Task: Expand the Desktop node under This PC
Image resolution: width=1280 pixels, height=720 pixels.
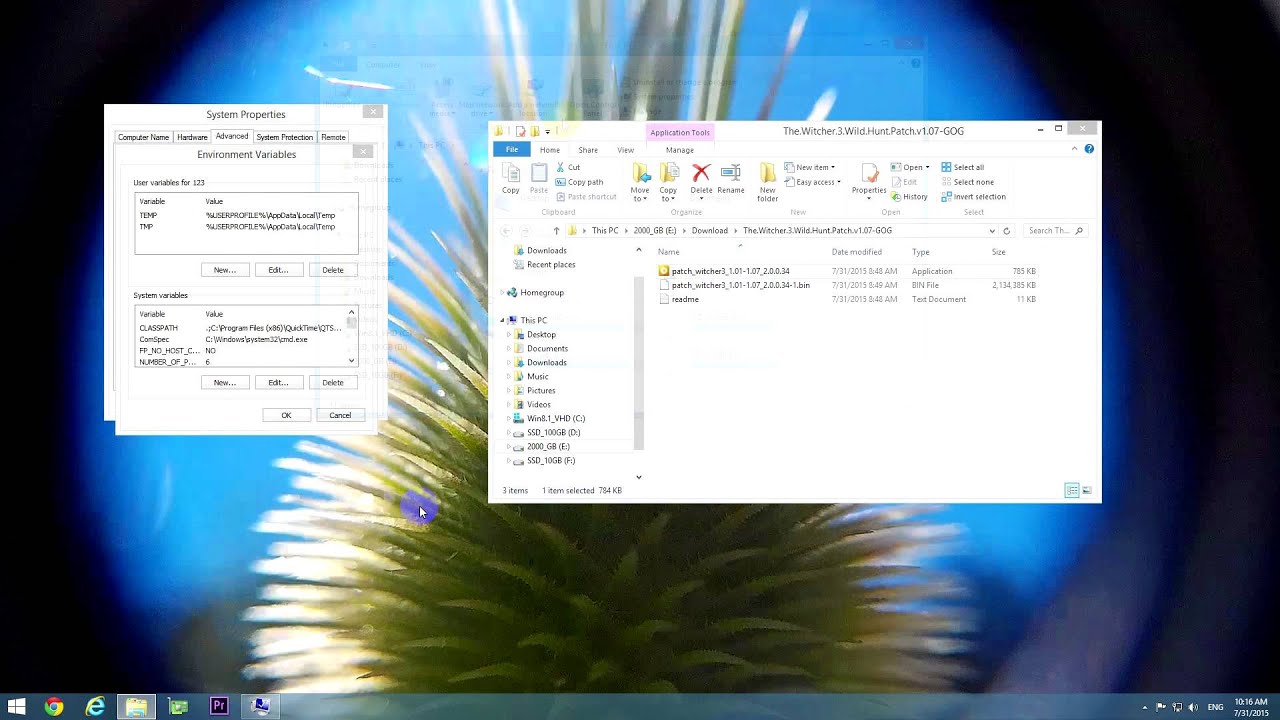Action: (509, 335)
